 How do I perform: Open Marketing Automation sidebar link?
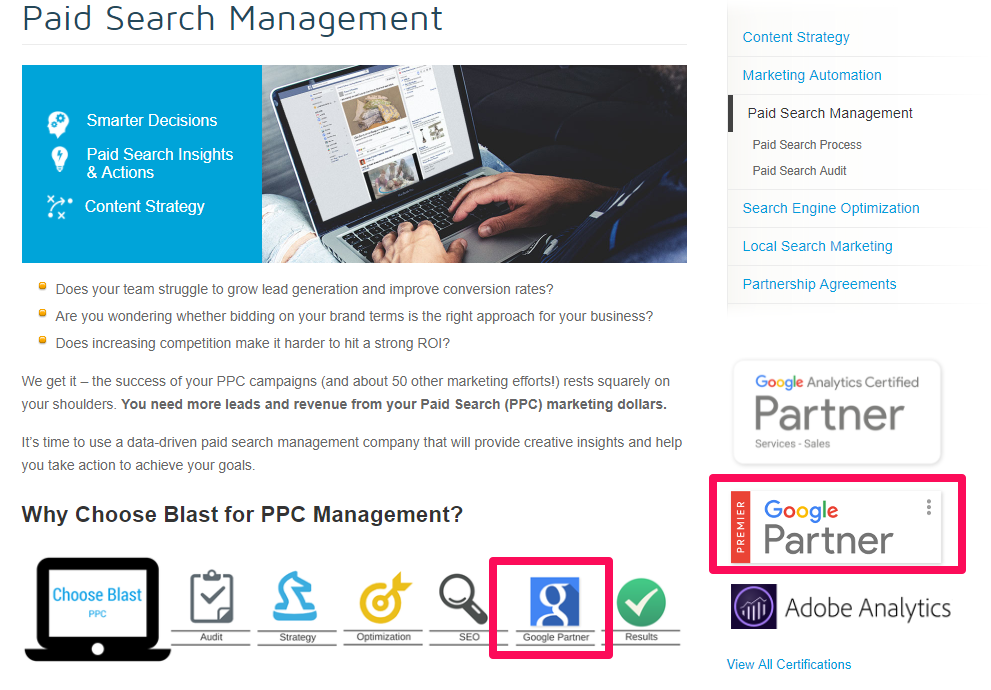[812, 75]
